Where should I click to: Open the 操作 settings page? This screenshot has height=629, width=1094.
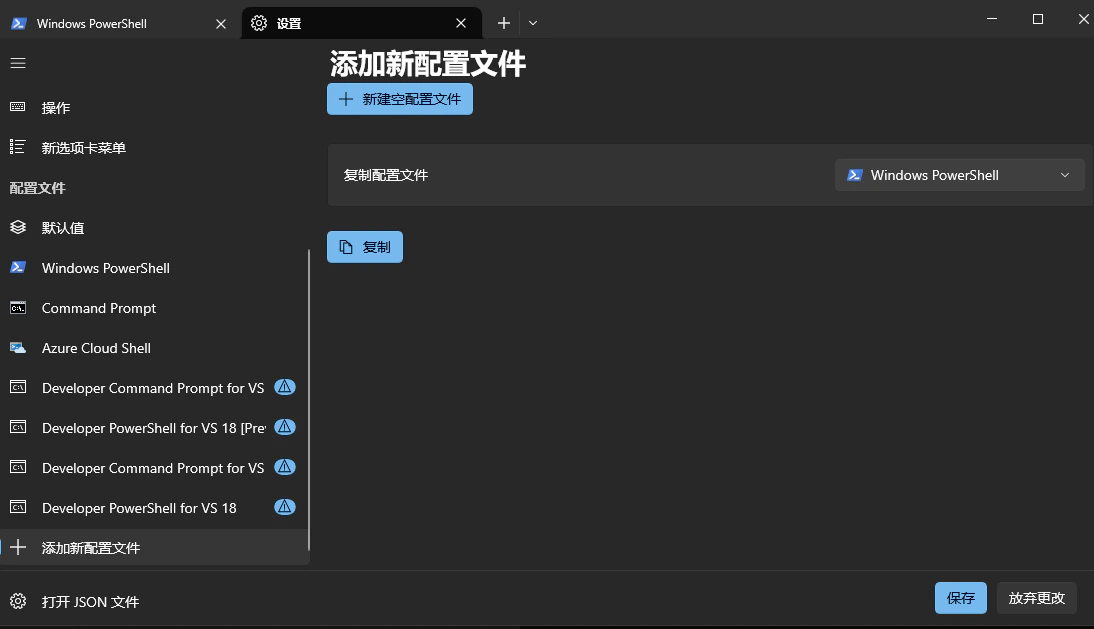[155, 107]
